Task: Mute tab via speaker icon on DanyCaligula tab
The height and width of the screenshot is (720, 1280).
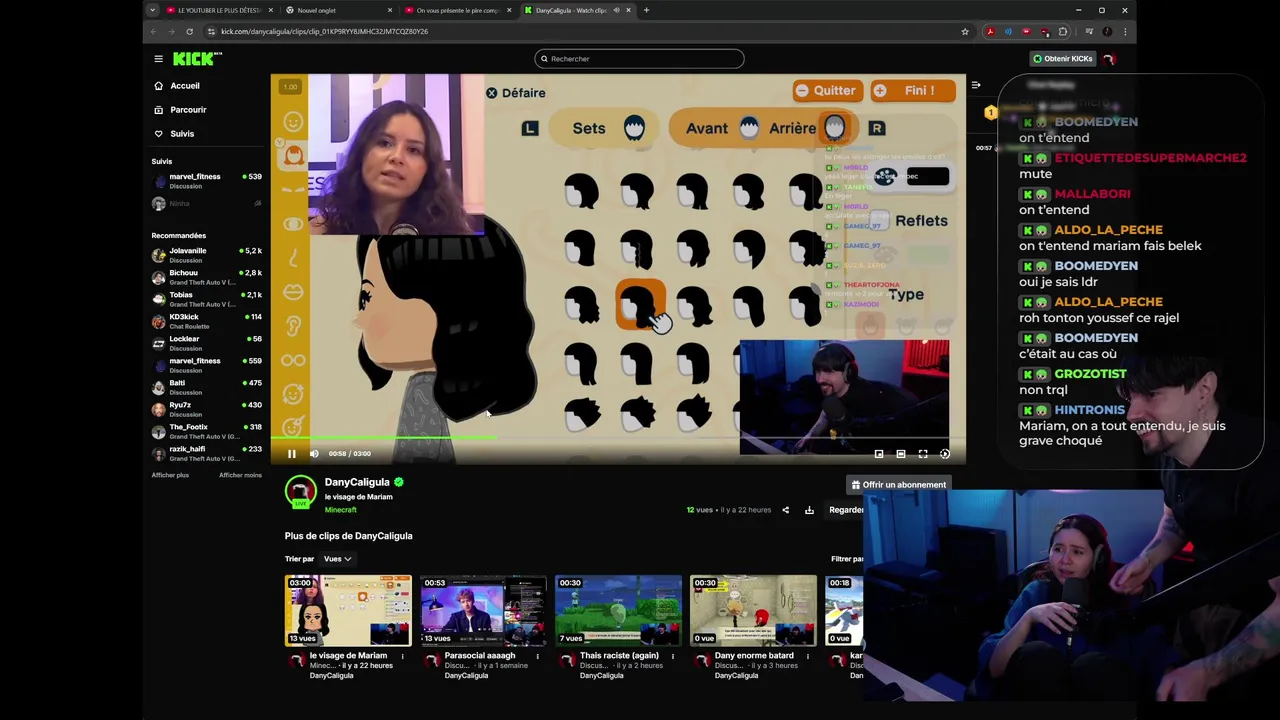Action: [x=616, y=10]
